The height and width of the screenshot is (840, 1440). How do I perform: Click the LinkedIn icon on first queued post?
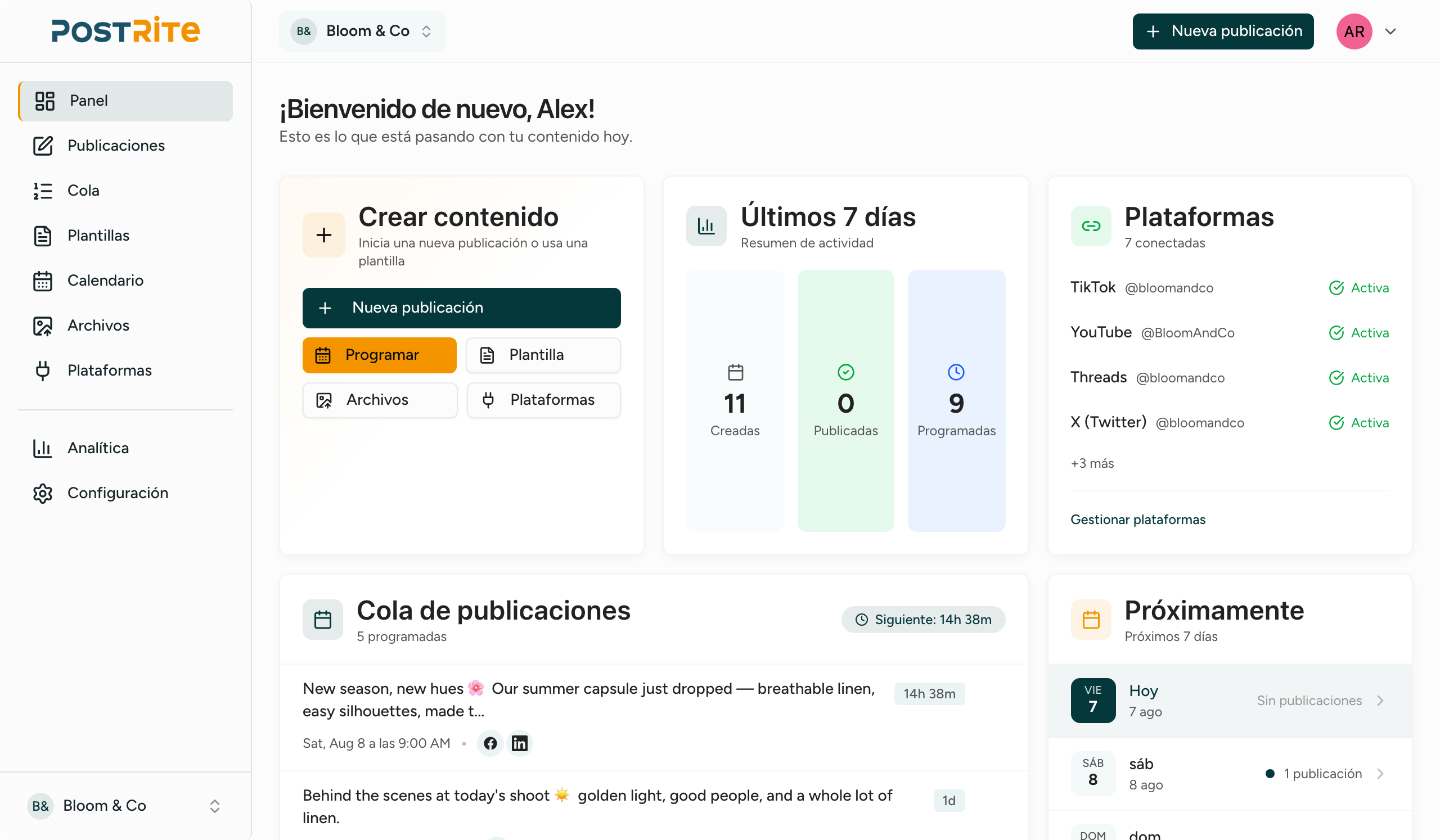tap(519, 743)
